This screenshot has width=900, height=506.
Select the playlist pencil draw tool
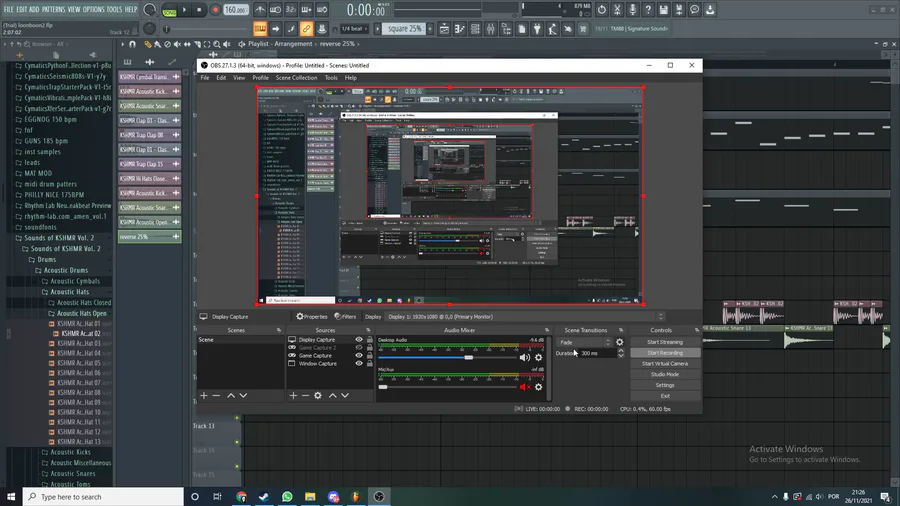click(148, 44)
